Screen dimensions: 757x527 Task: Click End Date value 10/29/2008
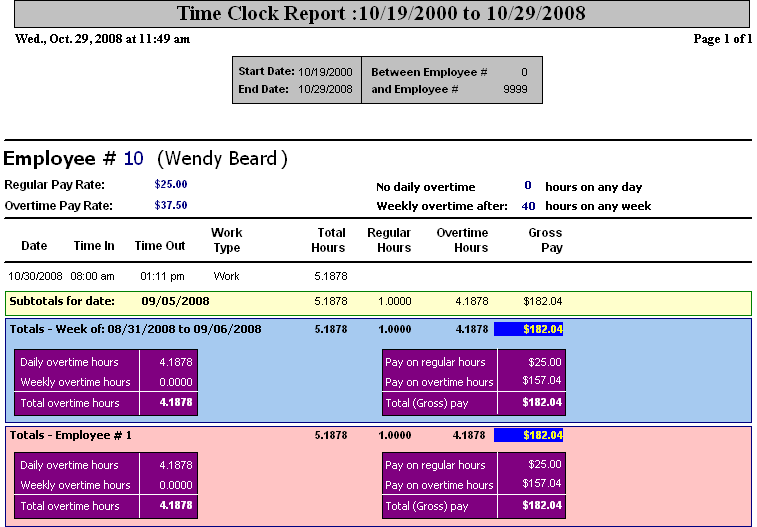click(x=325, y=89)
